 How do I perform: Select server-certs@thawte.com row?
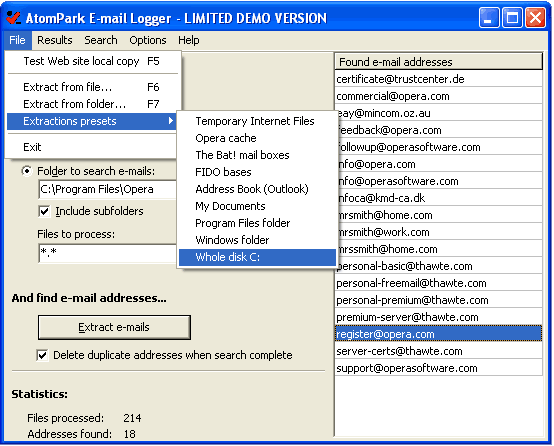pyautogui.click(x=438, y=351)
